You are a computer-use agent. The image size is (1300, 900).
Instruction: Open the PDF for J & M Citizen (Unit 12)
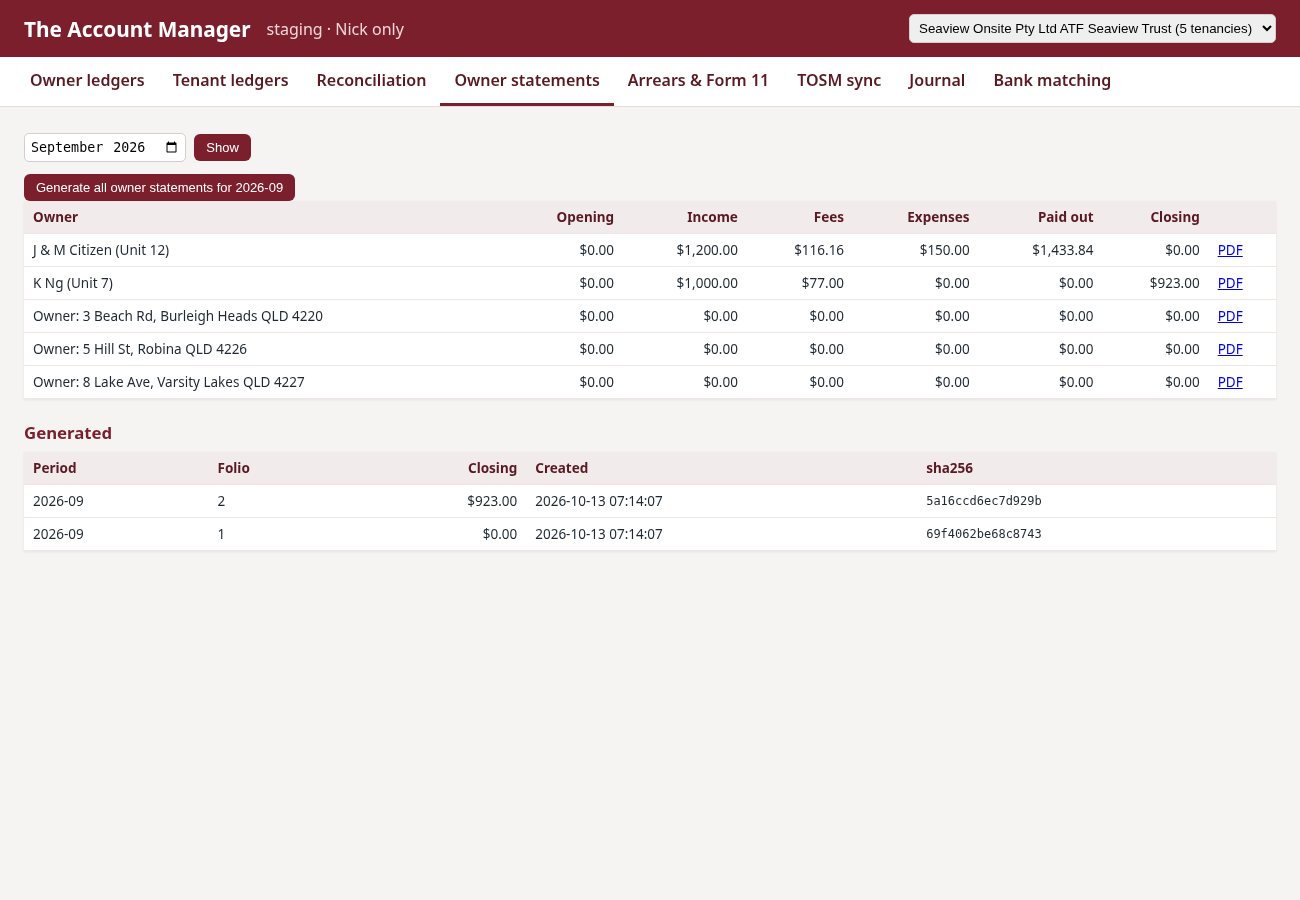tap(1230, 250)
